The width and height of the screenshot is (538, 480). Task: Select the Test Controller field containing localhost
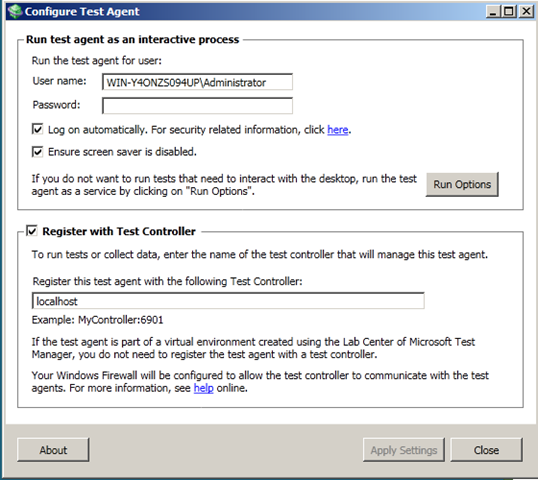(228, 301)
